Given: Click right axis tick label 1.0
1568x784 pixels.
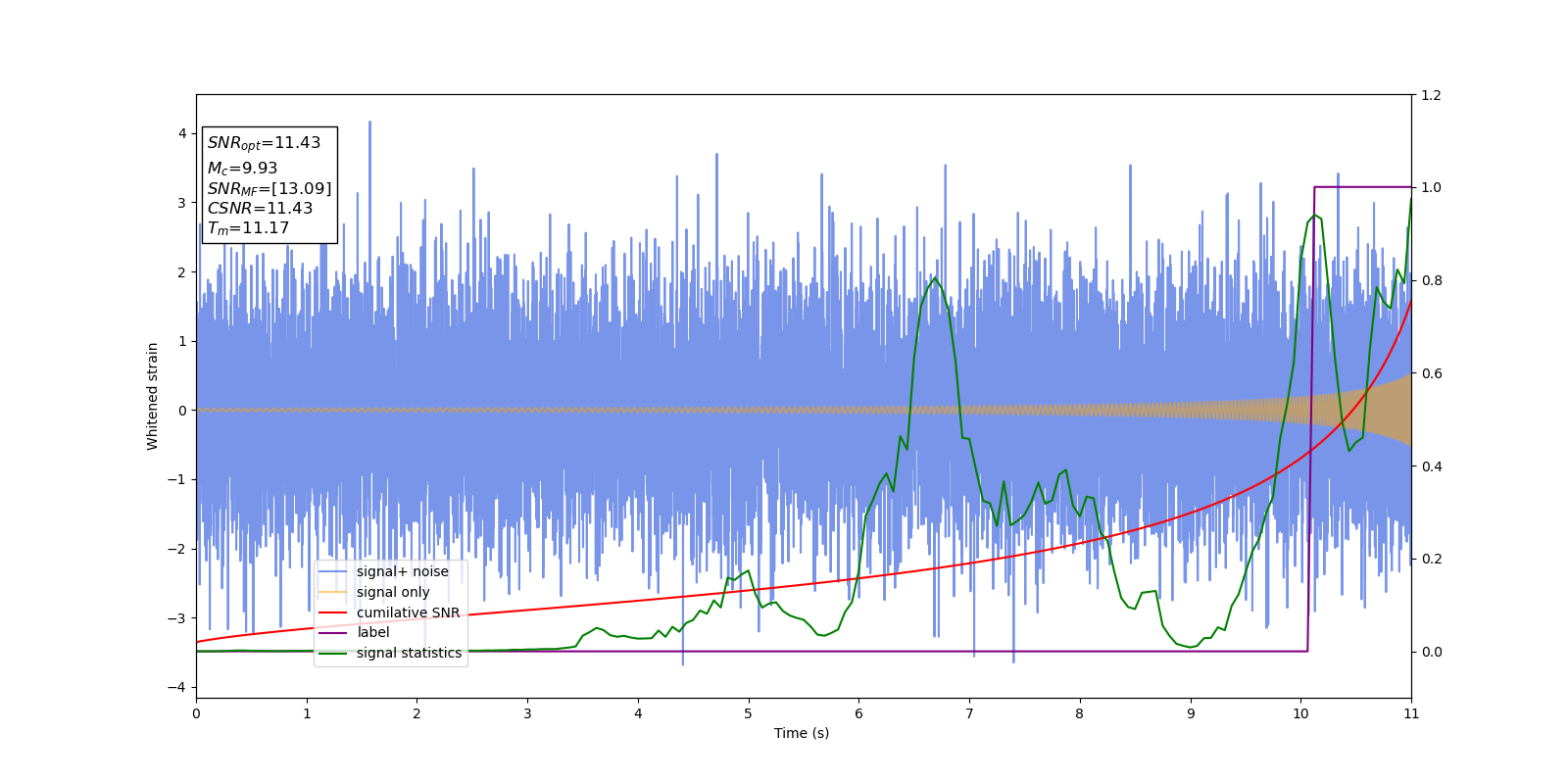Looking at the screenshot, I should [x=1431, y=187].
